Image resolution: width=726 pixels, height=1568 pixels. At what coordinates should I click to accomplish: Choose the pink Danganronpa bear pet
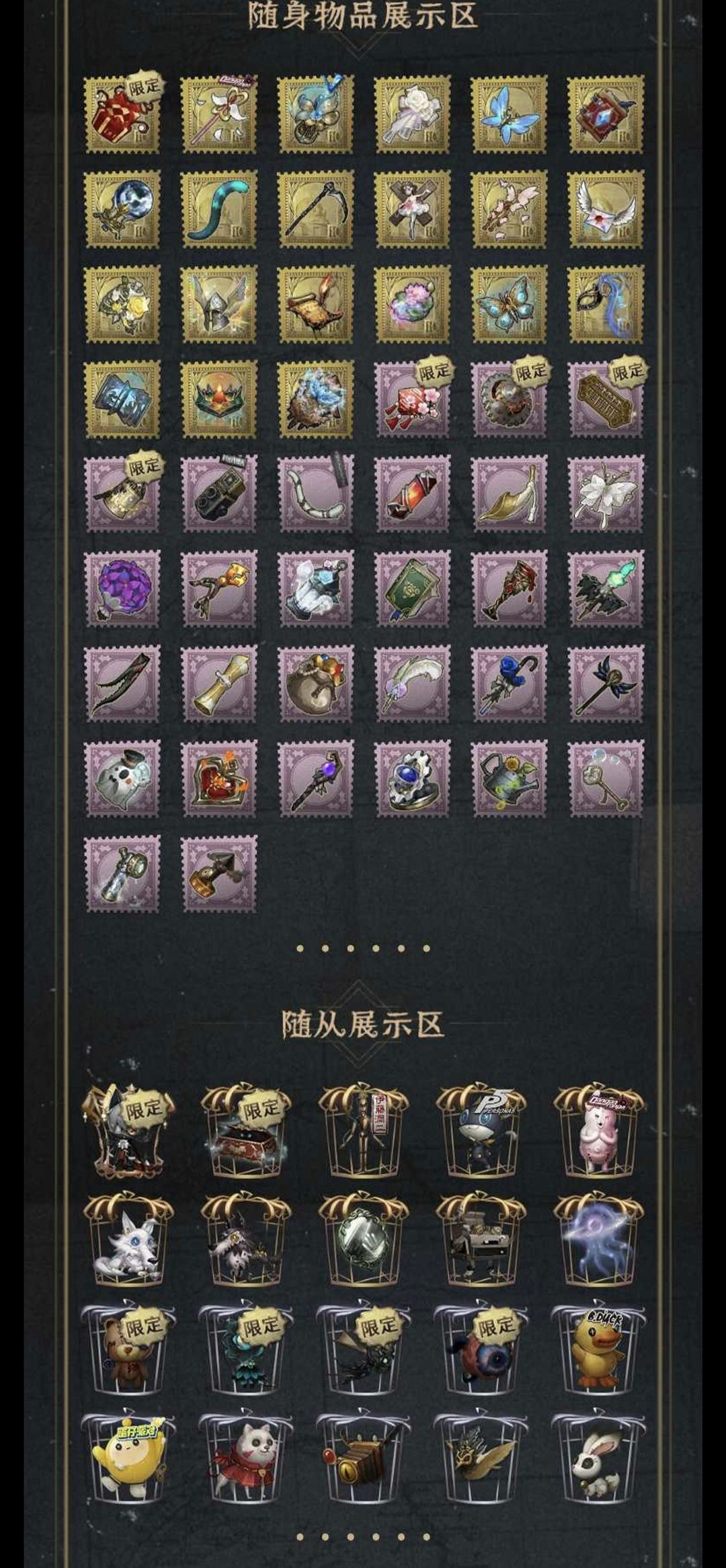[599, 1131]
